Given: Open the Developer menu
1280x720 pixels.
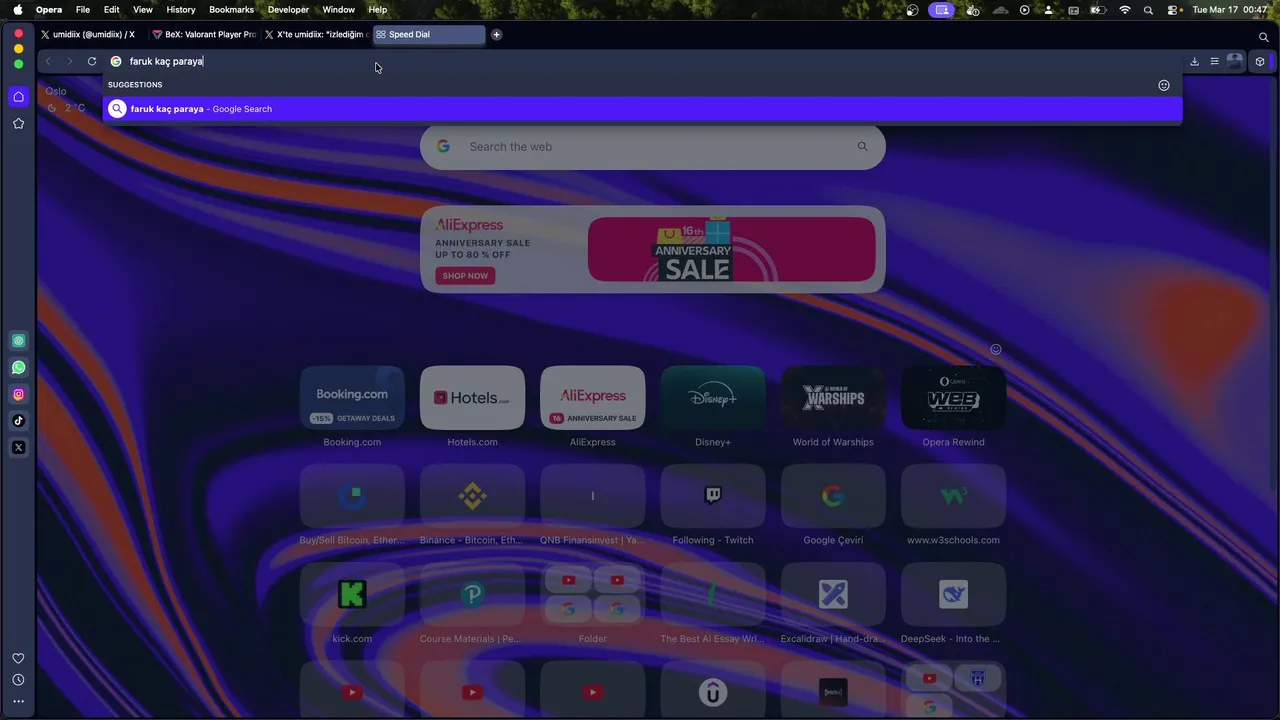Looking at the screenshot, I should tap(288, 10).
